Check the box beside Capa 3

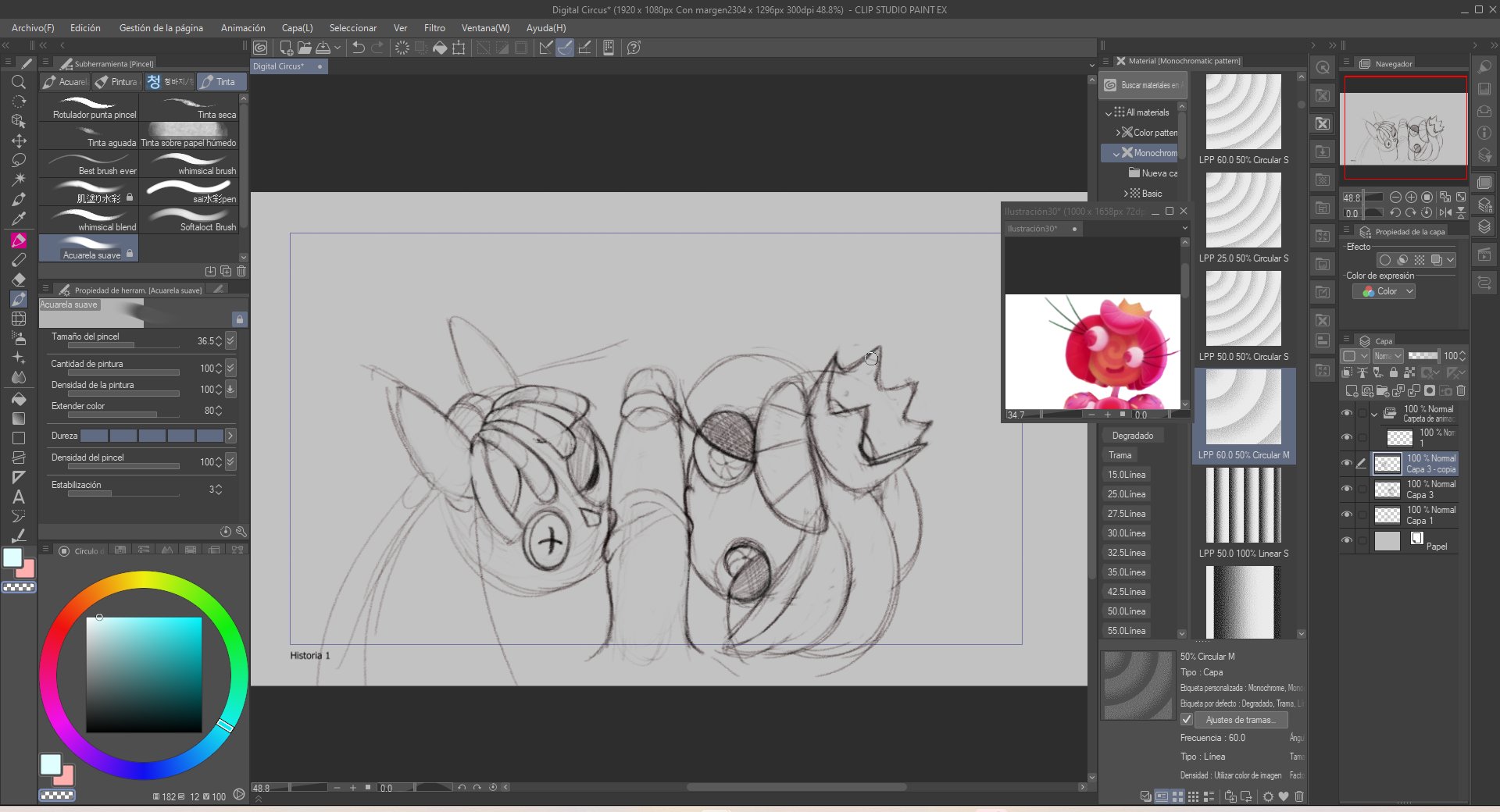(x=1362, y=489)
